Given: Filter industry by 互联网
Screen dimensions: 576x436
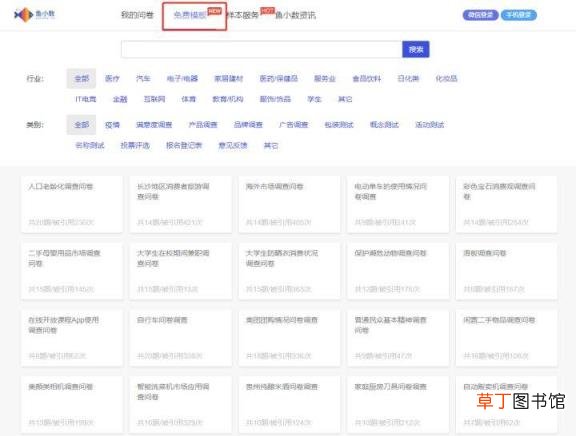Looking at the screenshot, I should tap(154, 99).
